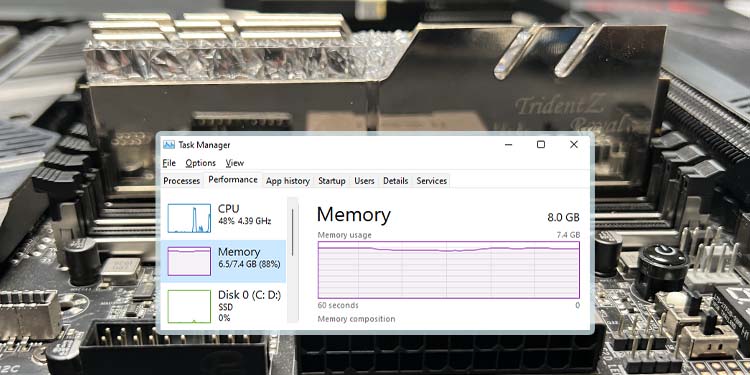Click the Disk 0 activity mini graph
The width and height of the screenshot is (750, 375).
click(189, 307)
